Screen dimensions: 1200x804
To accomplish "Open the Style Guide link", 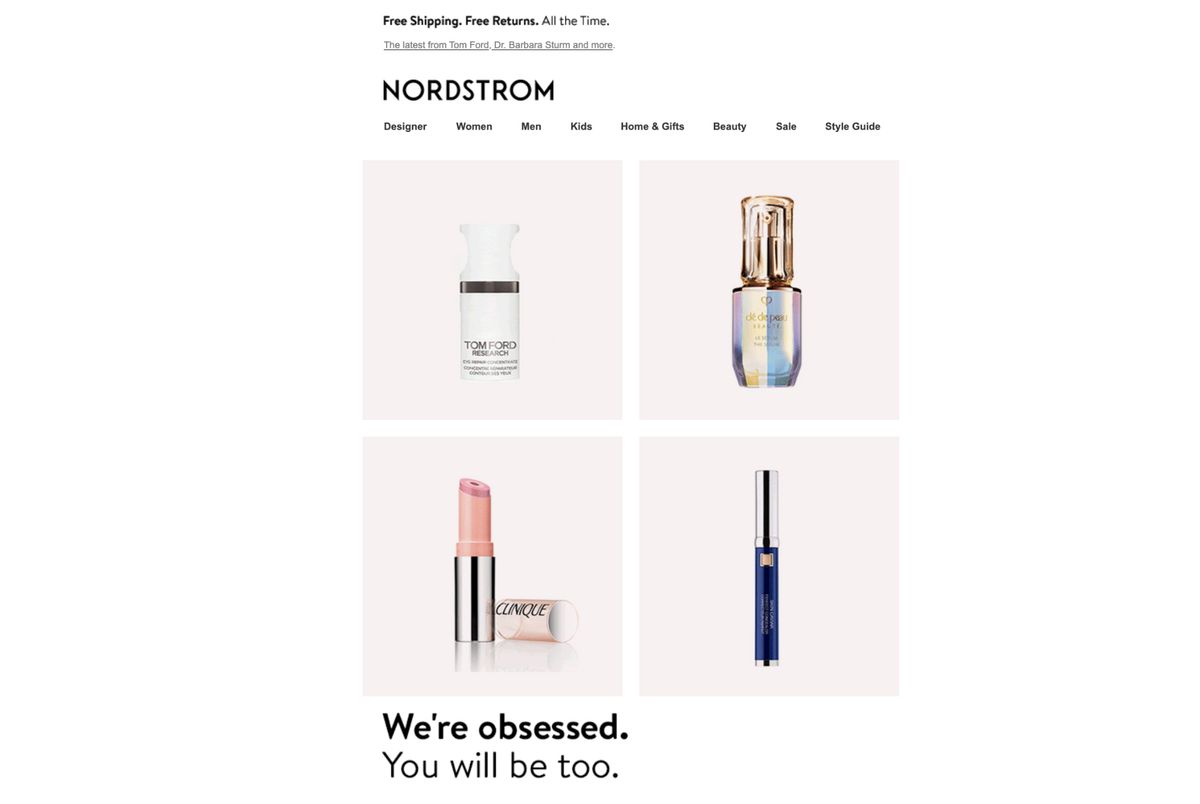I will [x=852, y=126].
